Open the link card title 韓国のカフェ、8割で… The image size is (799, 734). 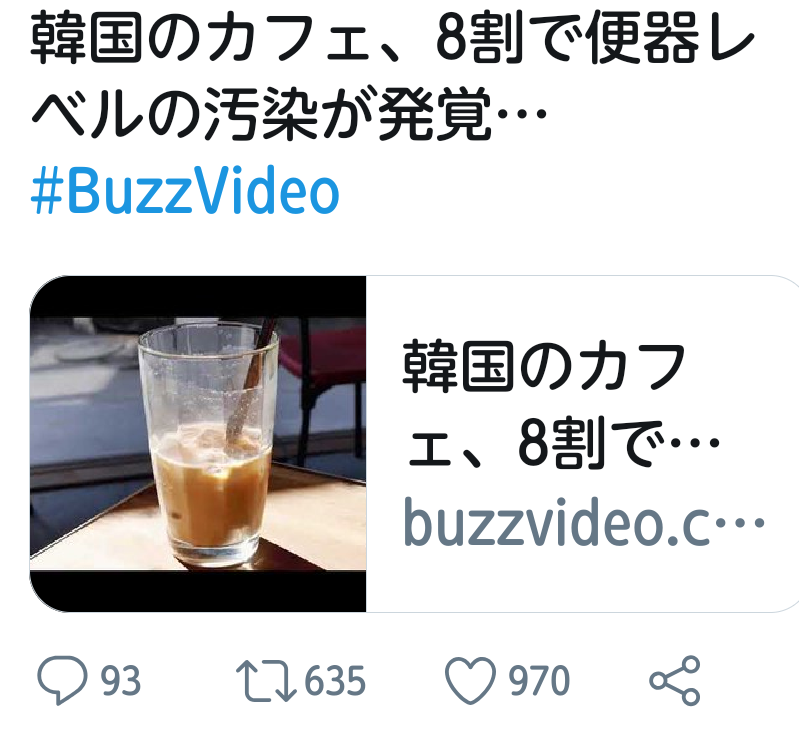tap(561, 405)
